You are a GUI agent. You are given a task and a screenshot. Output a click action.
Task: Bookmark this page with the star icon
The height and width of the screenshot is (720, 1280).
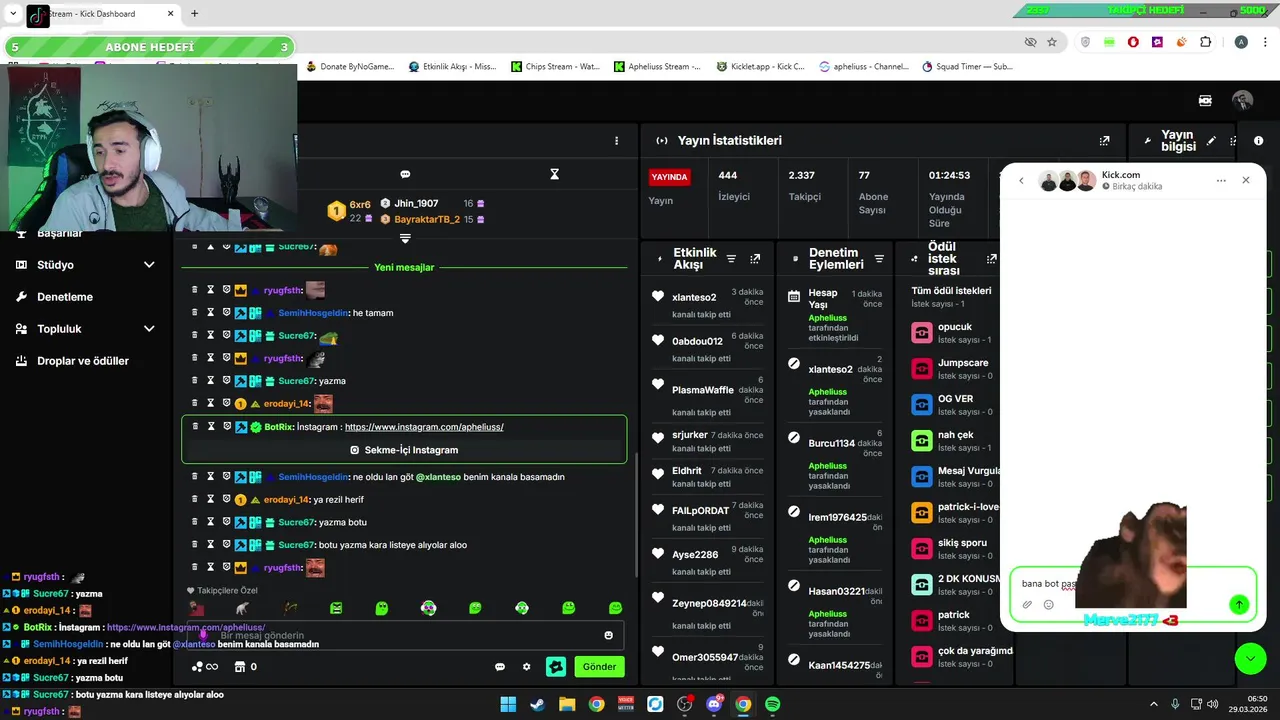pos(1052,42)
